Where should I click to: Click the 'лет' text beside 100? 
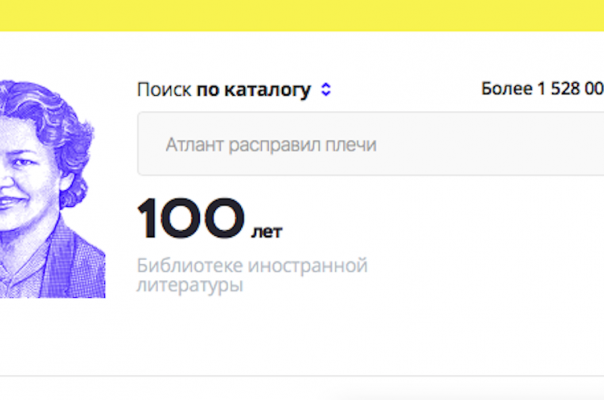point(267,232)
